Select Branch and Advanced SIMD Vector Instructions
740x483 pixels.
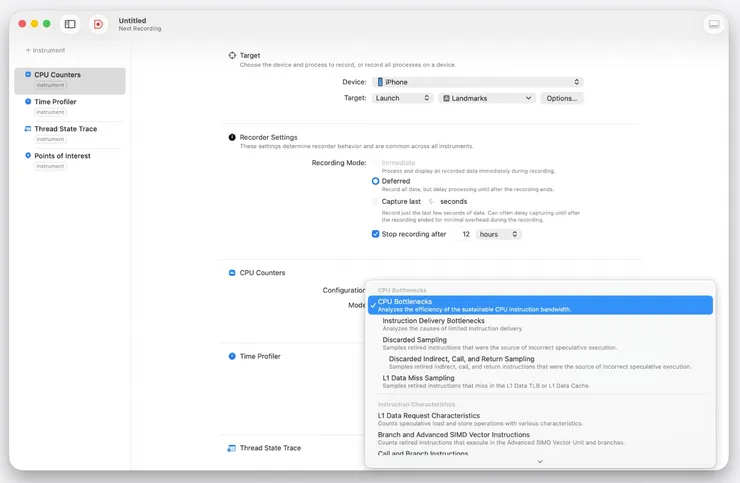(x=540, y=438)
